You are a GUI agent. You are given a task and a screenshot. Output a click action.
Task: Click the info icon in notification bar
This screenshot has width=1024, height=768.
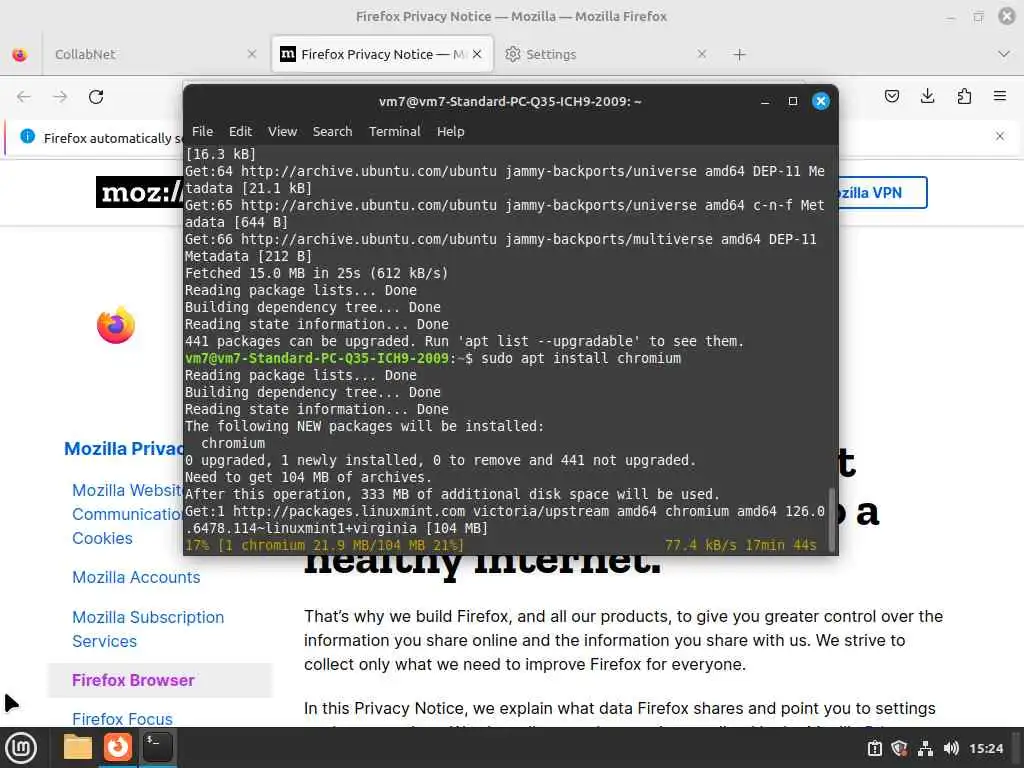[27, 136]
